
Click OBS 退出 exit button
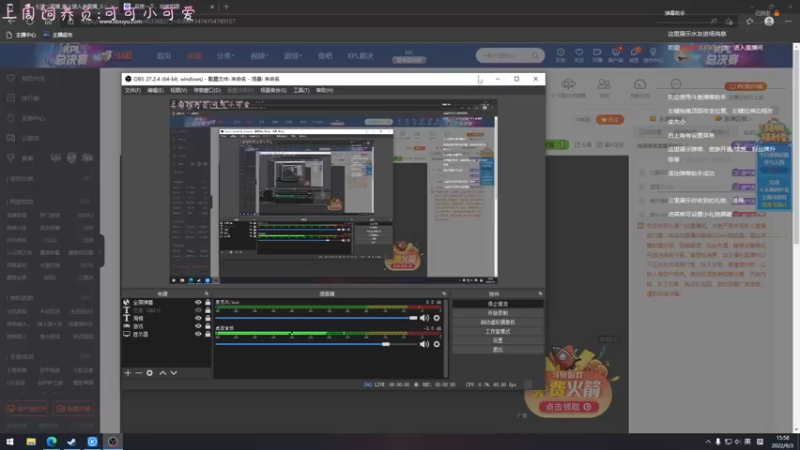pyautogui.click(x=497, y=349)
